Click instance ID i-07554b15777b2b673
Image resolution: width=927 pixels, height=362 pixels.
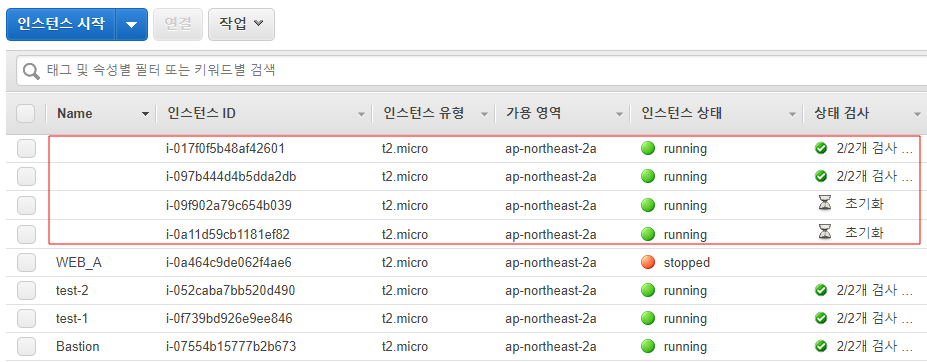tap(231, 346)
